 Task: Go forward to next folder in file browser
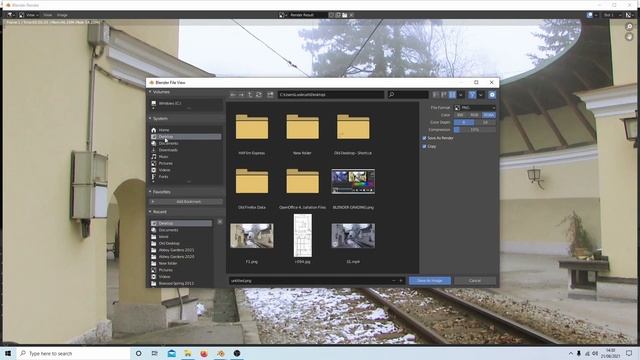click(241, 95)
